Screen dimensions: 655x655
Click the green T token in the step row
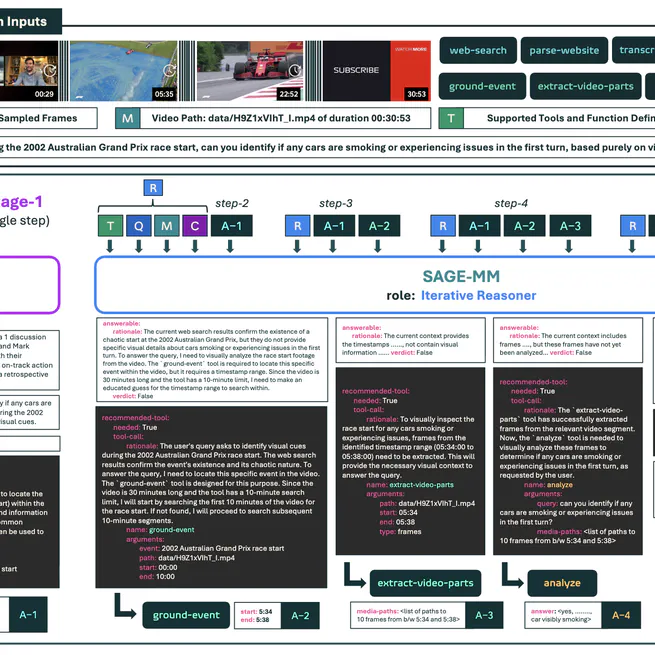[x=111, y=226]
